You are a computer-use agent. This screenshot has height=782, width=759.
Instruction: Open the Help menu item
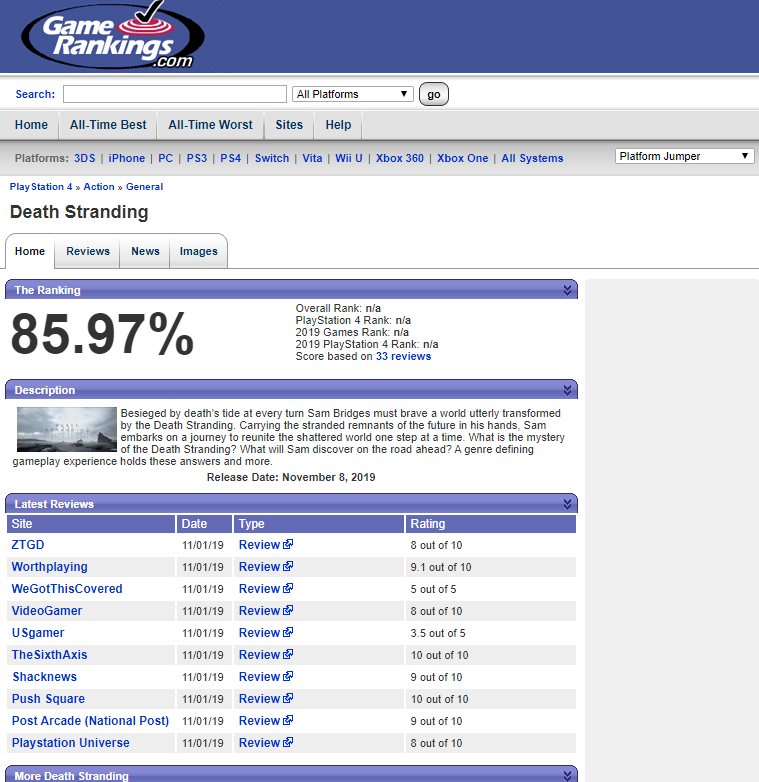tap(338, 125)
